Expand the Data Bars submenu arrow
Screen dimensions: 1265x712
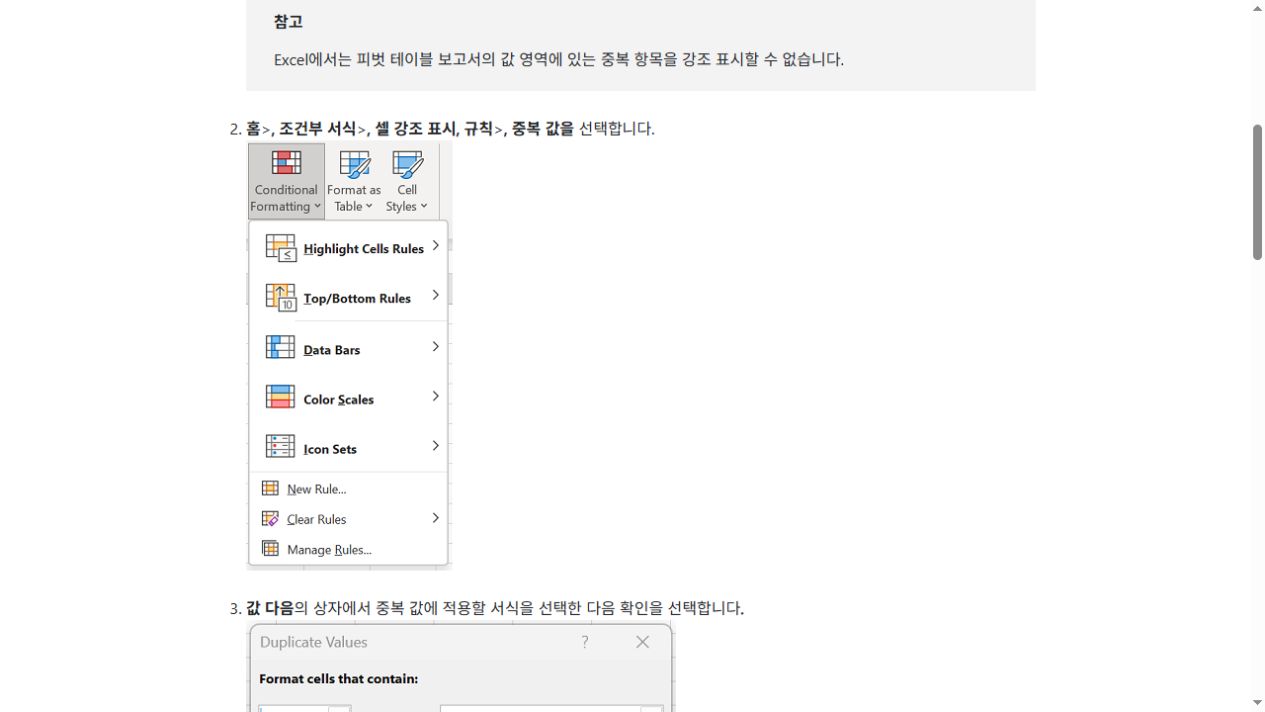pyautogui.click(x=435, y=347)
